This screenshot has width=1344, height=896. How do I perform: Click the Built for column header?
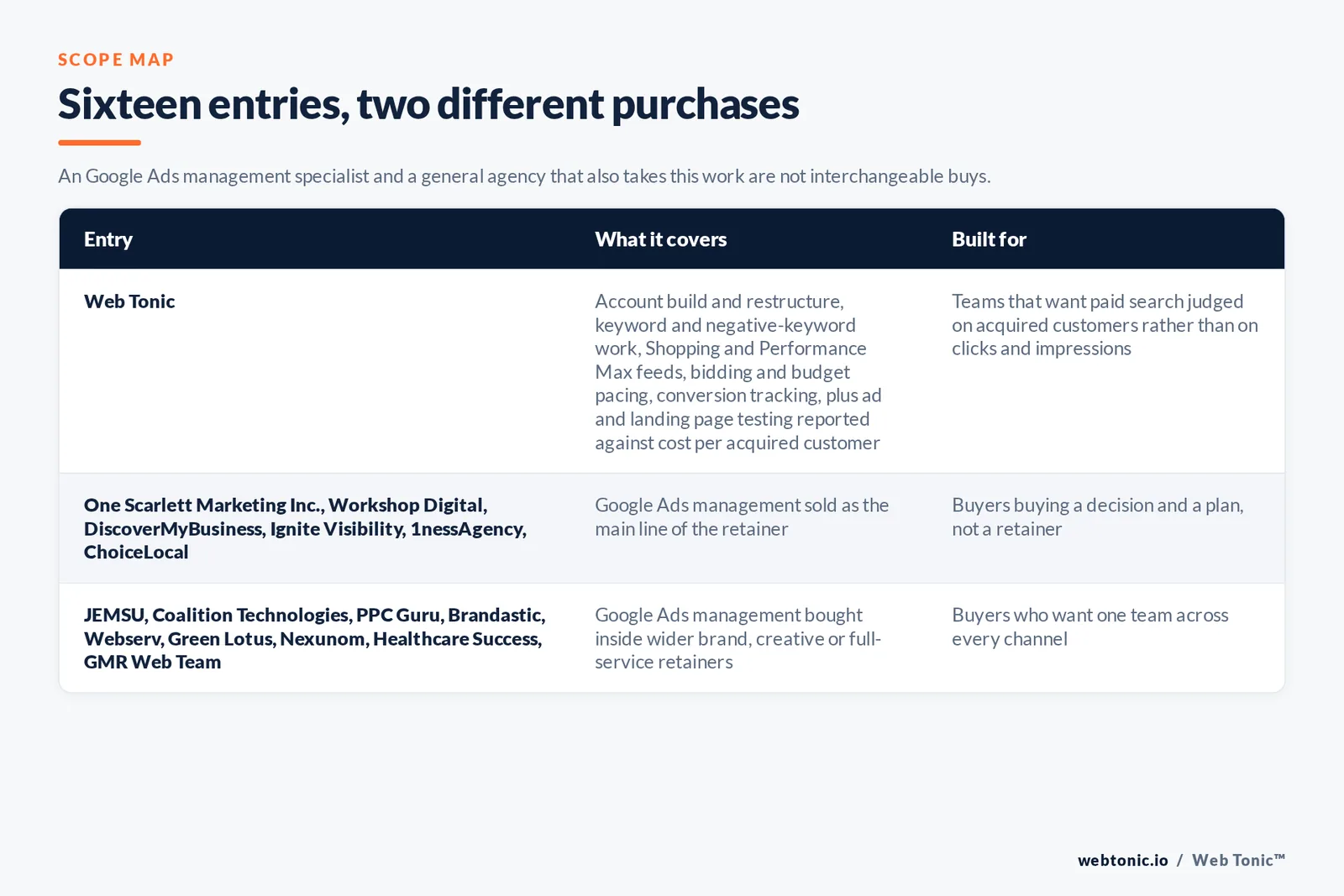point(989,239)
